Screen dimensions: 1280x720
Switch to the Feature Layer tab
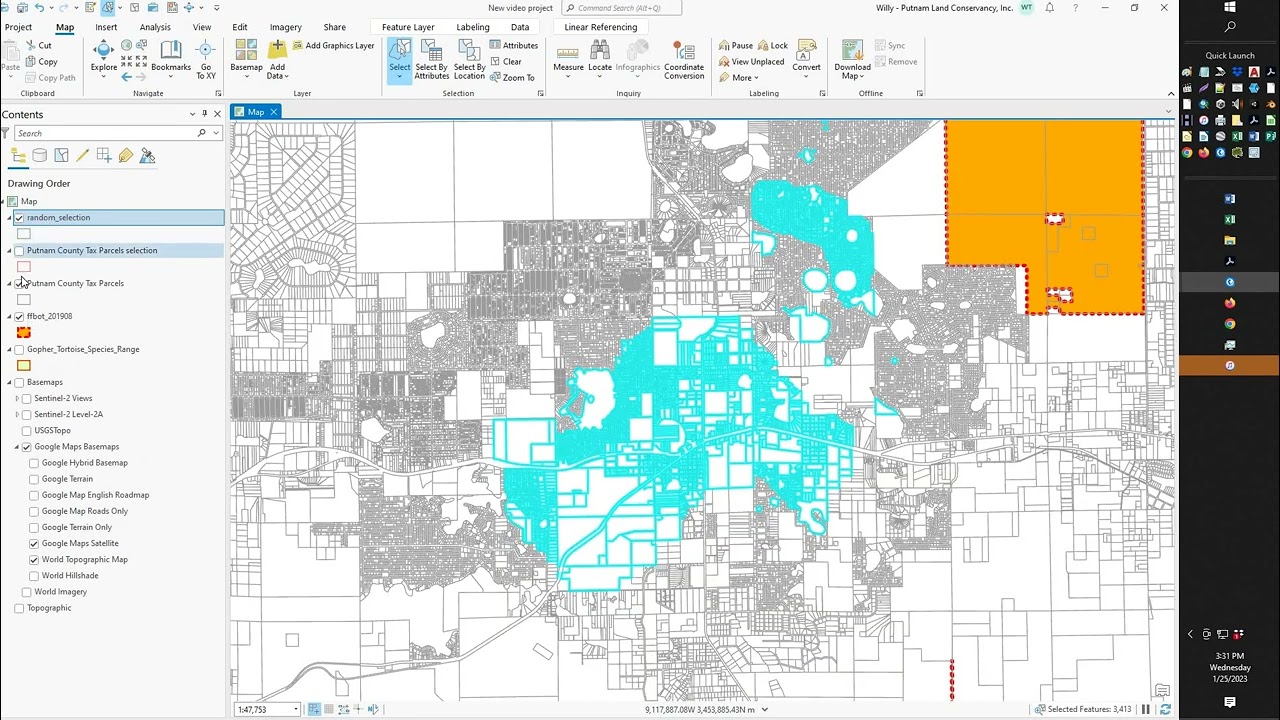(408, 27)
